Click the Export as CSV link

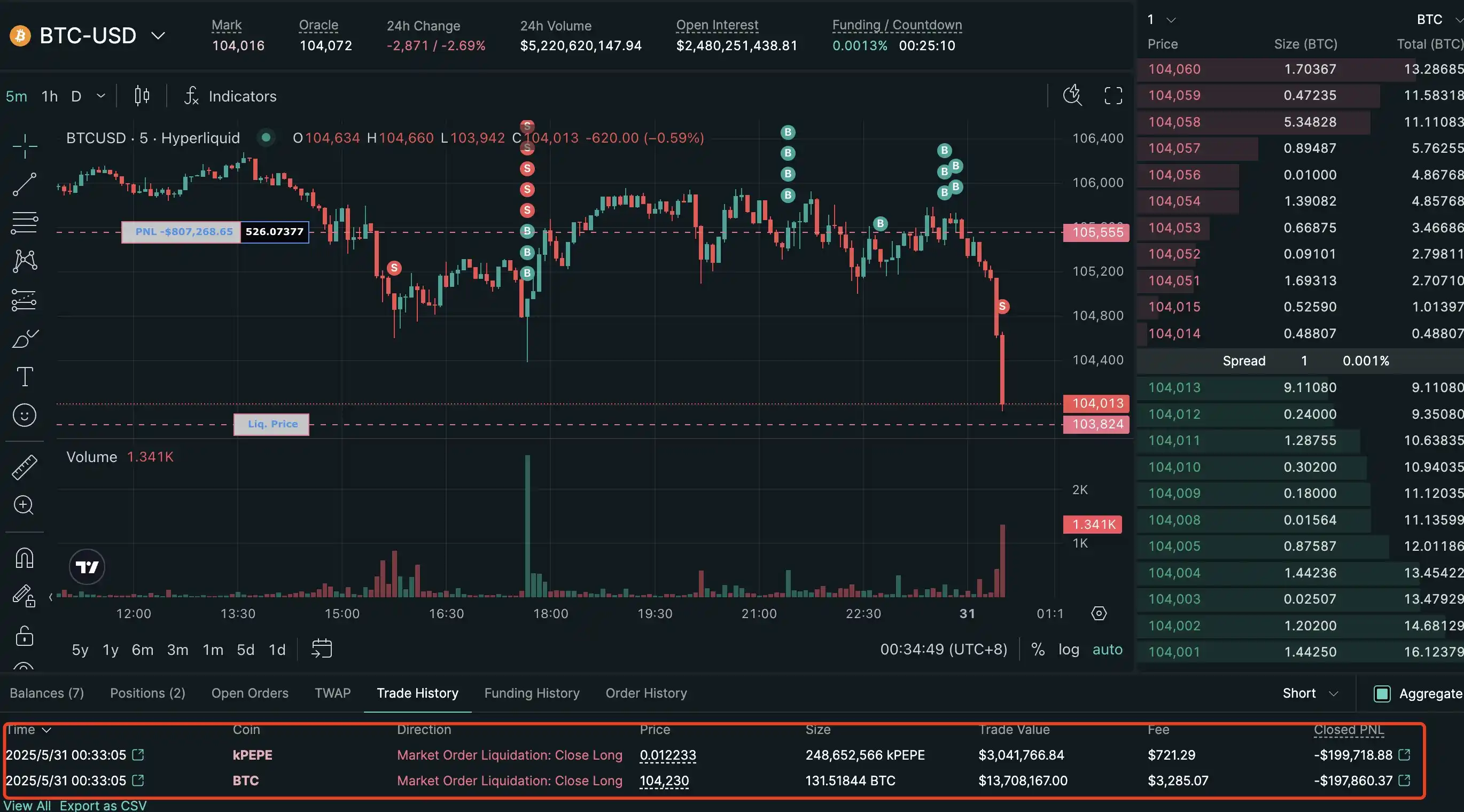click(103, 805)
